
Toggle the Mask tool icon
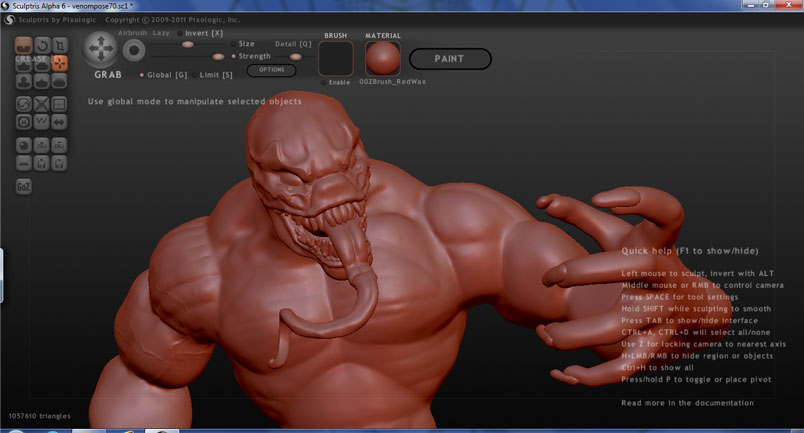pos(24,122)
